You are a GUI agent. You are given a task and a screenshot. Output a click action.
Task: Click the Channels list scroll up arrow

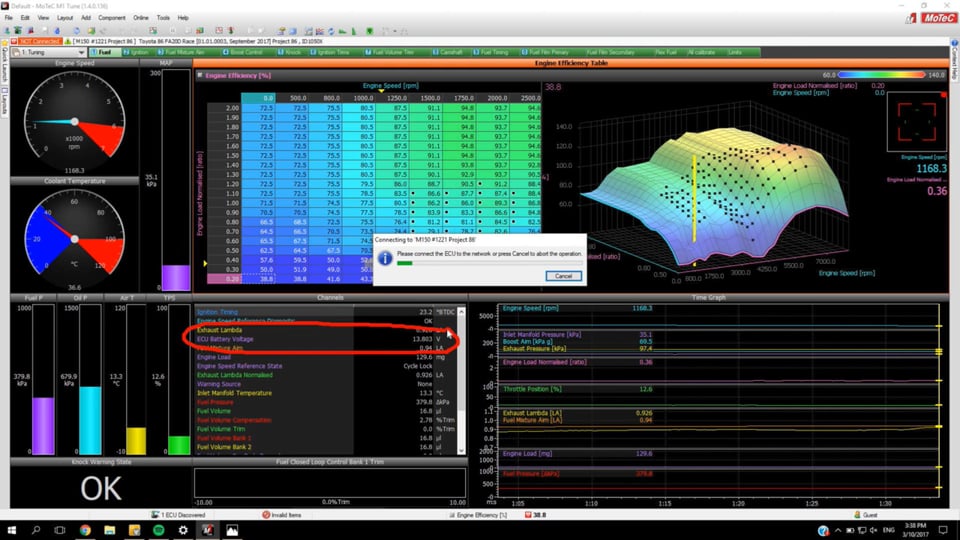462,312
